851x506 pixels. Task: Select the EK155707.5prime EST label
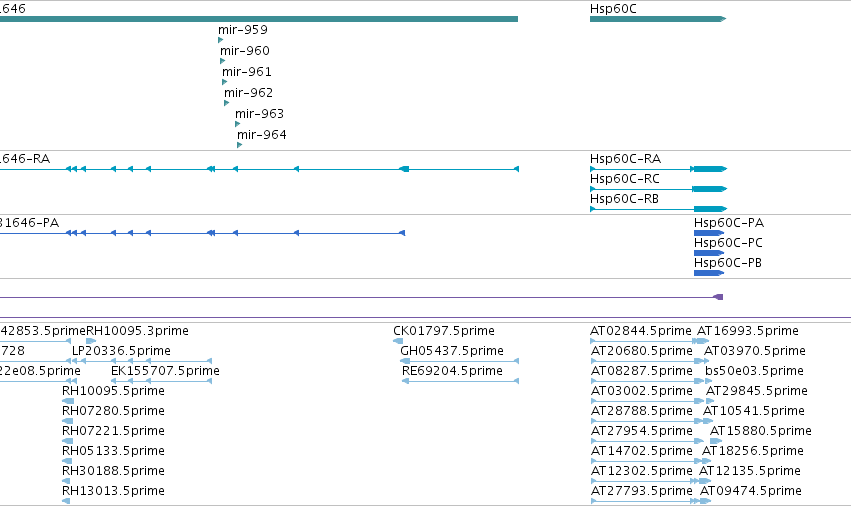tap(166, 371)
